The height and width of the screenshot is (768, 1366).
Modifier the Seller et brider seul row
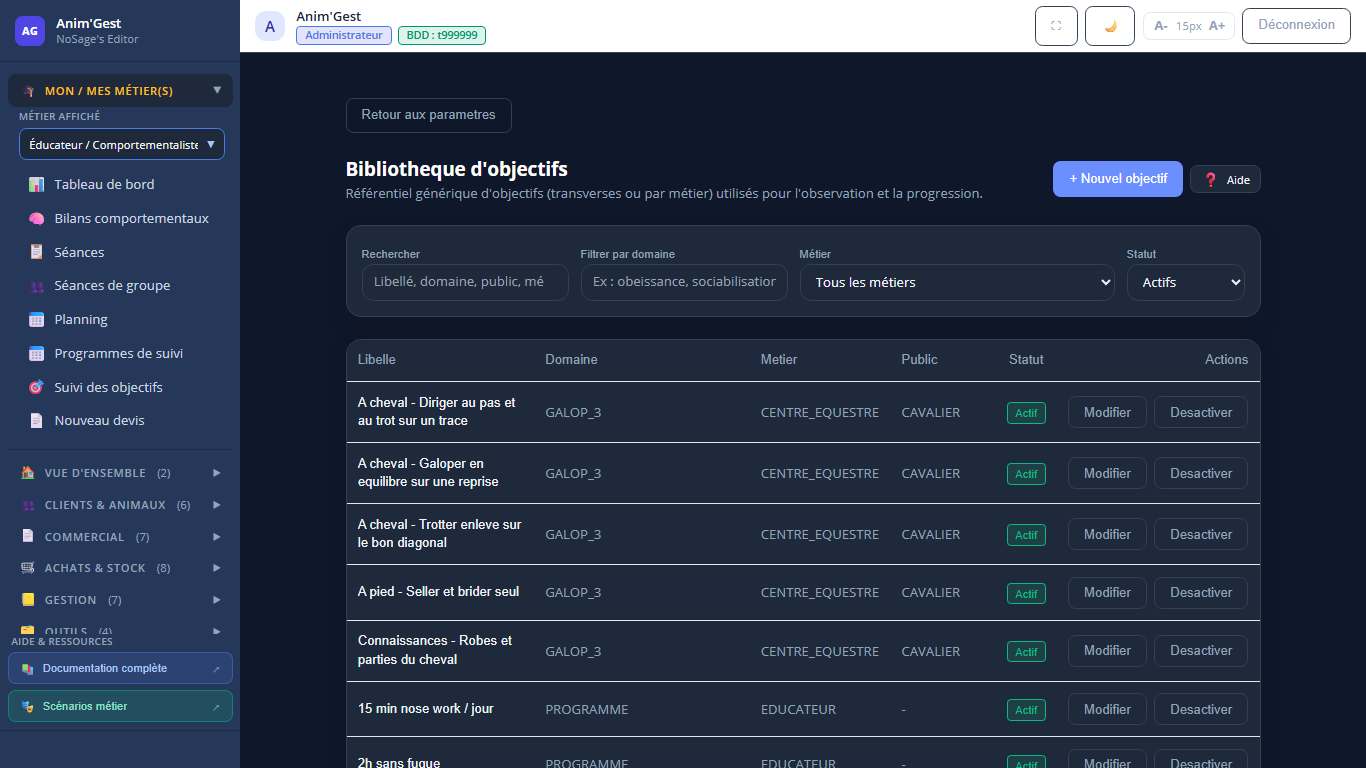click(1107, 592)
